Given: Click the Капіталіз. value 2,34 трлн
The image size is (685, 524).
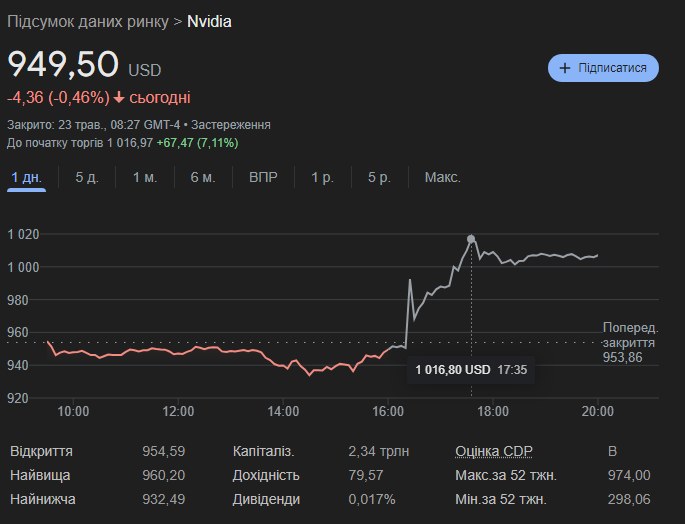Looking at the screenshot, I should point(379,451).
